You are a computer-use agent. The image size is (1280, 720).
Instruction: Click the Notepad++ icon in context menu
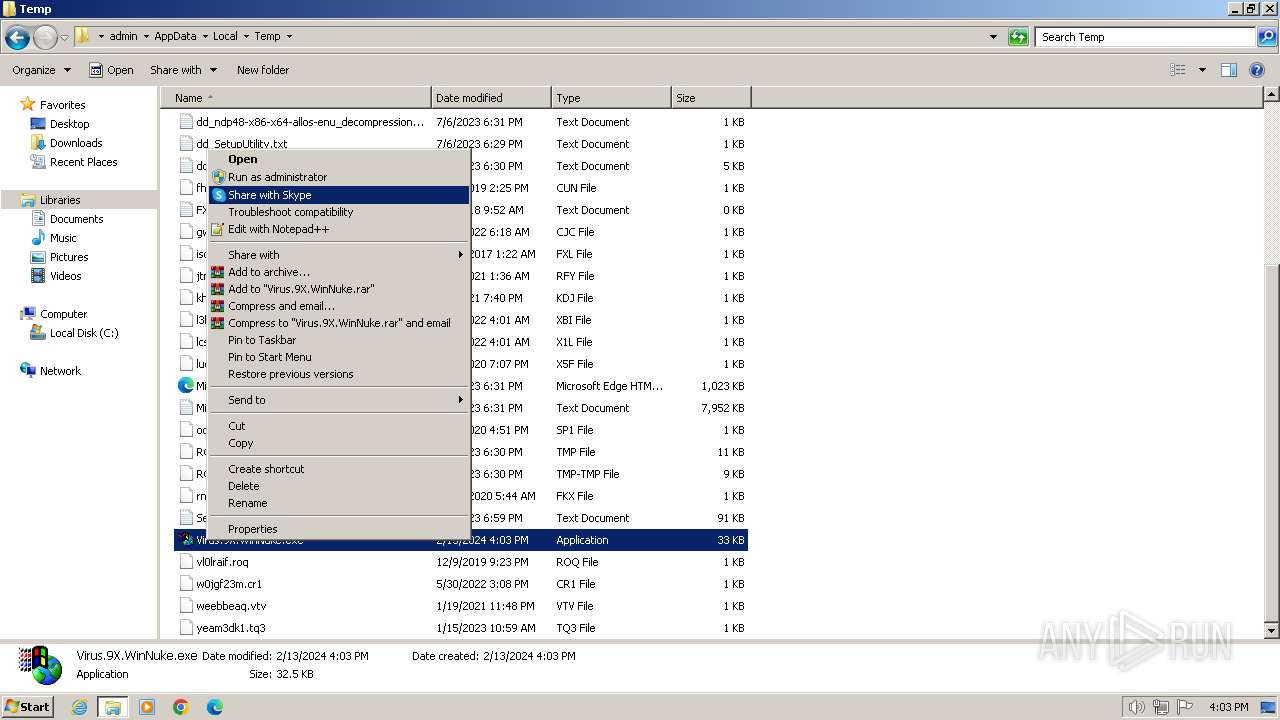(218, 229)
